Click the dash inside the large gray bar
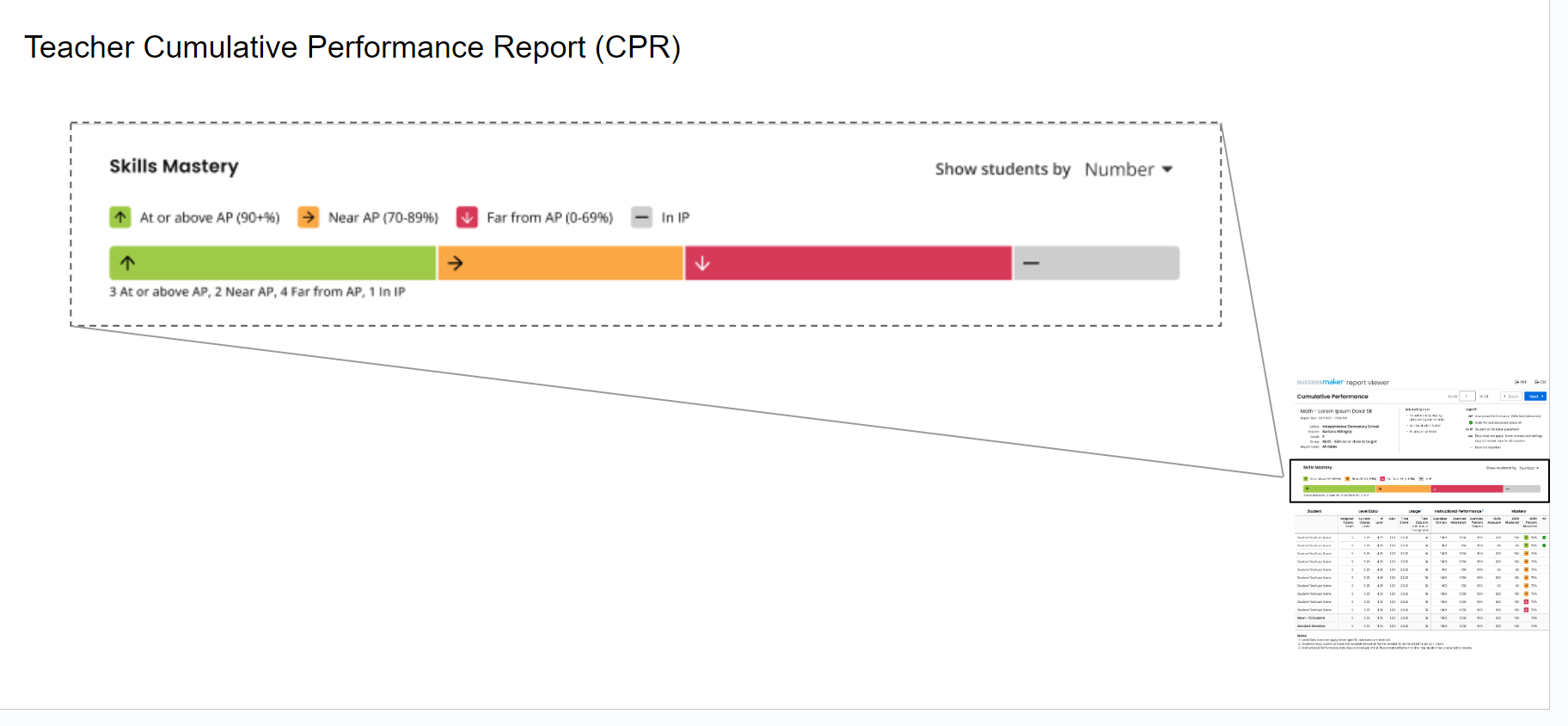This screenshot has width=1568, height=726. (x=1032, y=263)
